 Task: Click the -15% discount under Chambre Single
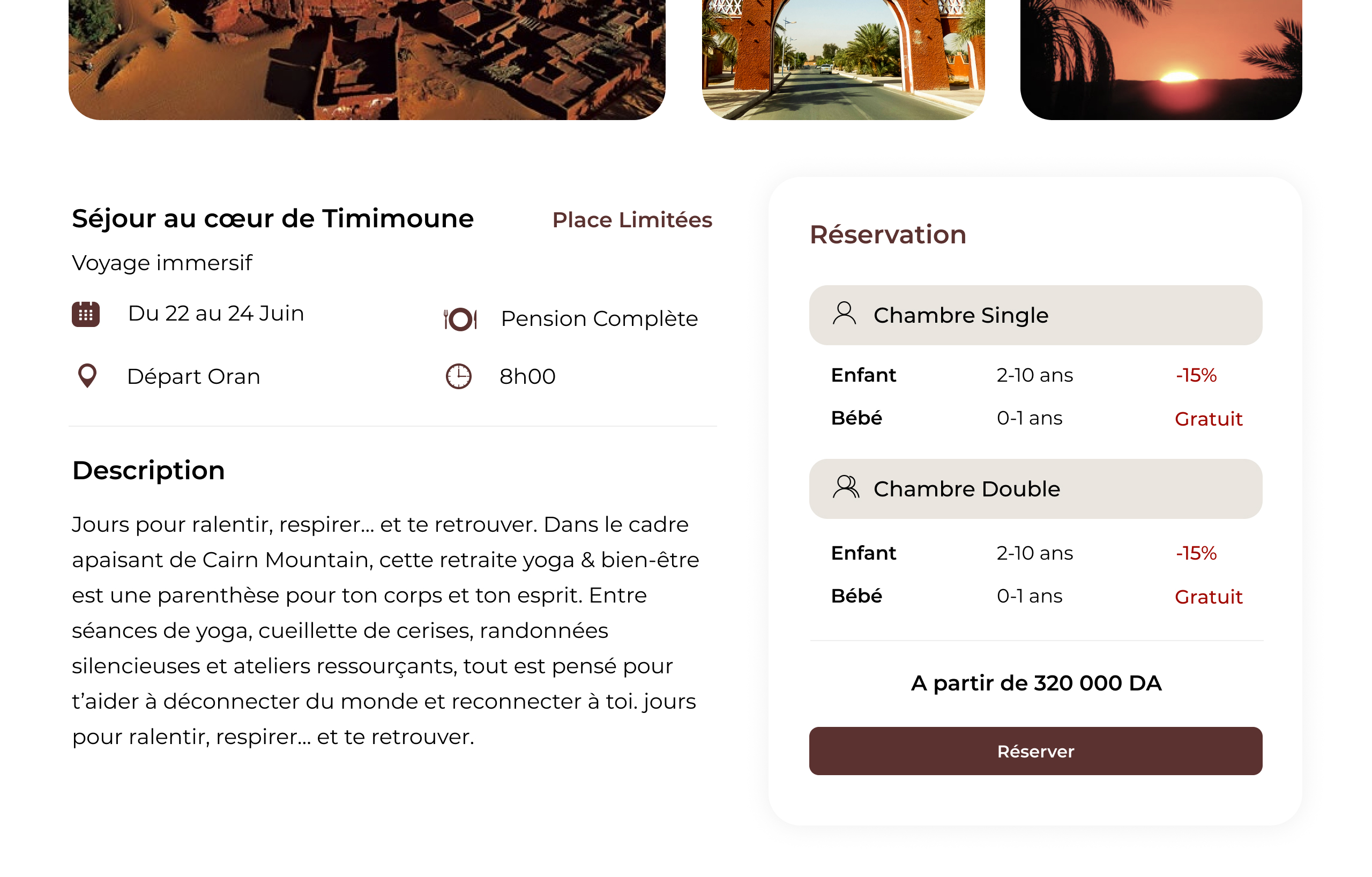pyautogui.click(x=1196, y=375)
